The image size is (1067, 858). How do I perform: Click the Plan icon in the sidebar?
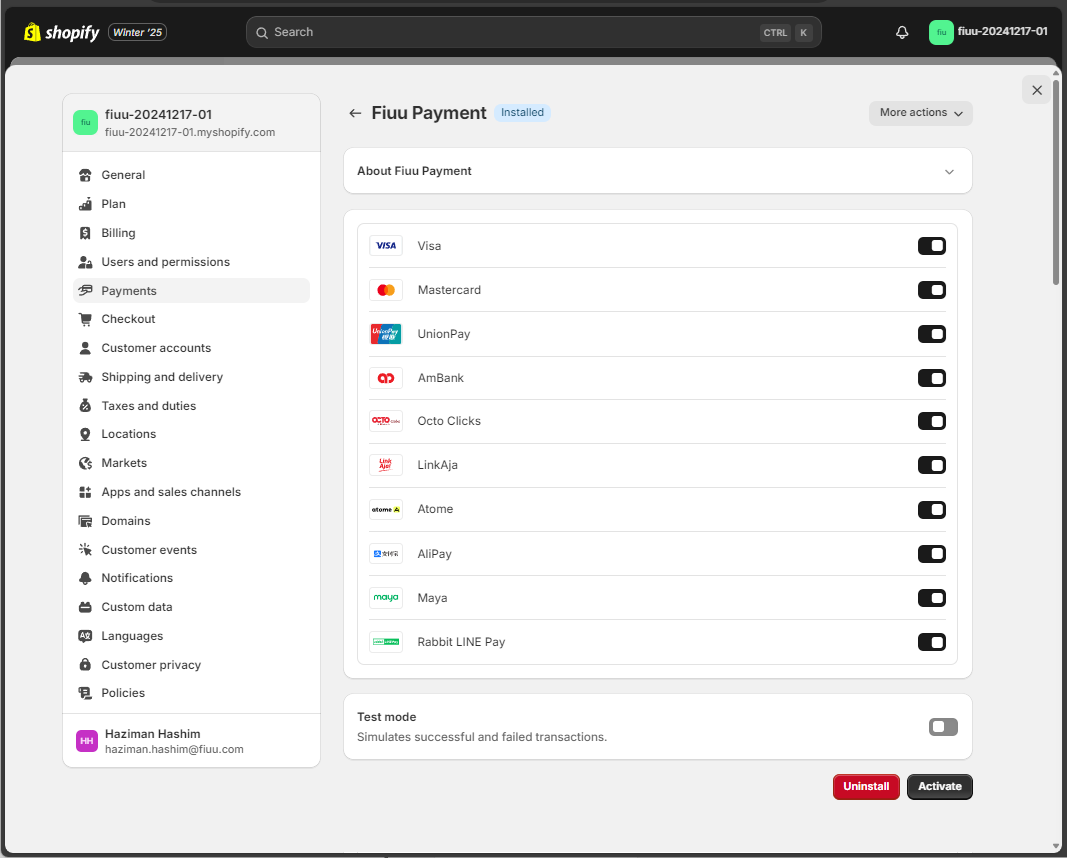[x=85, y=204]
